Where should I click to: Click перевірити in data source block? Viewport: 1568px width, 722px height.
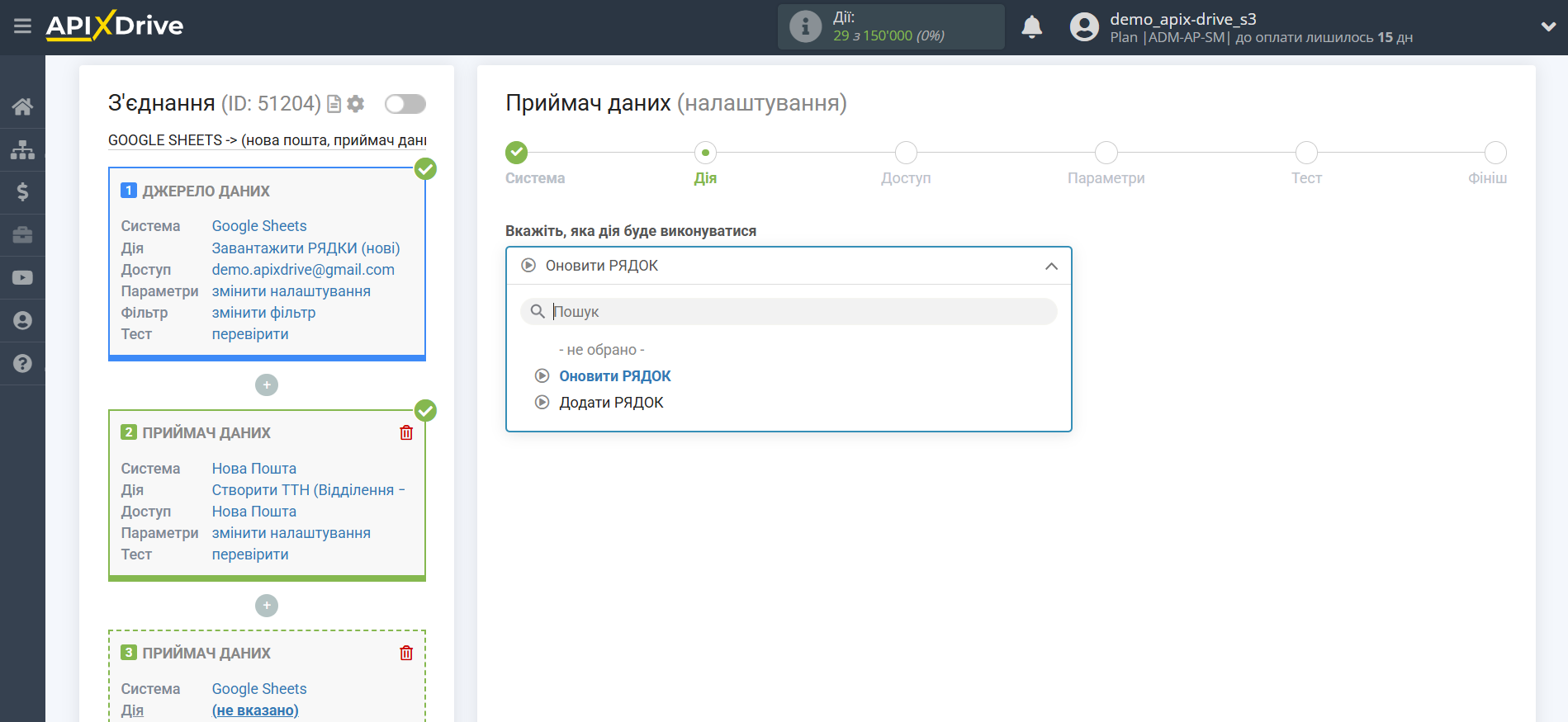coord(250,334)
